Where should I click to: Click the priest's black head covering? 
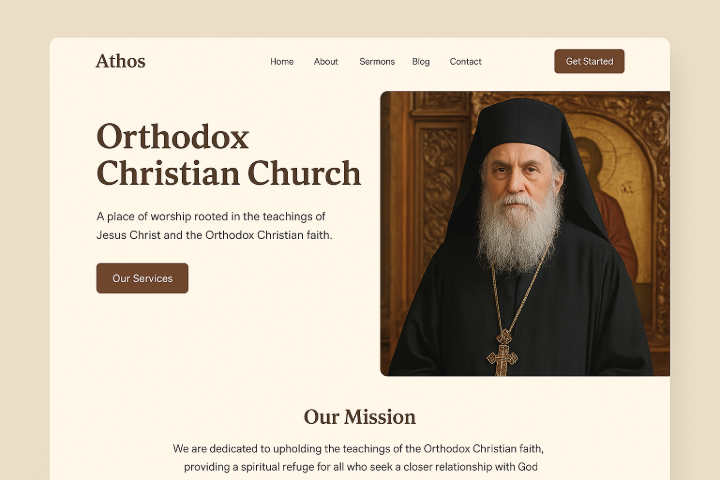click(520, 125)
